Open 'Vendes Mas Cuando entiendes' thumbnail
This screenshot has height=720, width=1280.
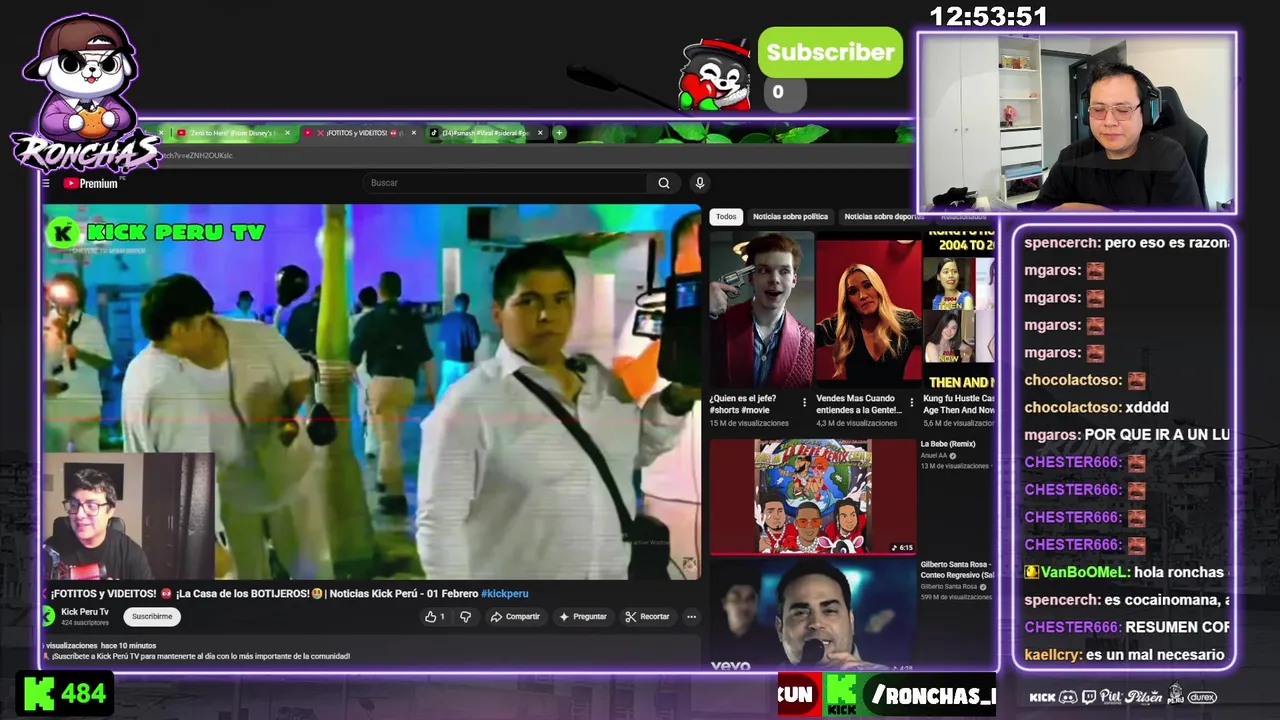(868, 310)
